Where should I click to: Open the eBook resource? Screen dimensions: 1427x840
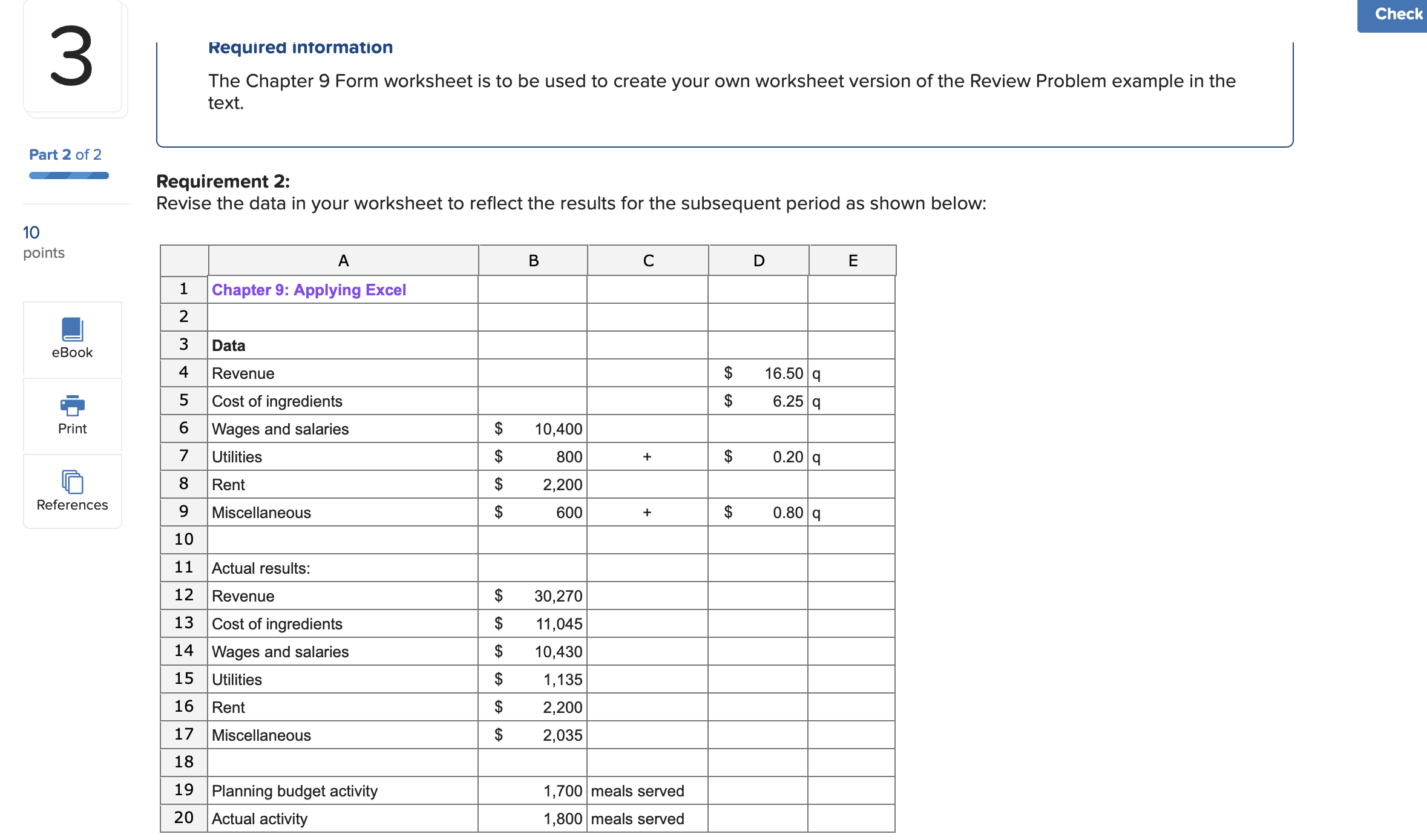(x=71, y=338)
